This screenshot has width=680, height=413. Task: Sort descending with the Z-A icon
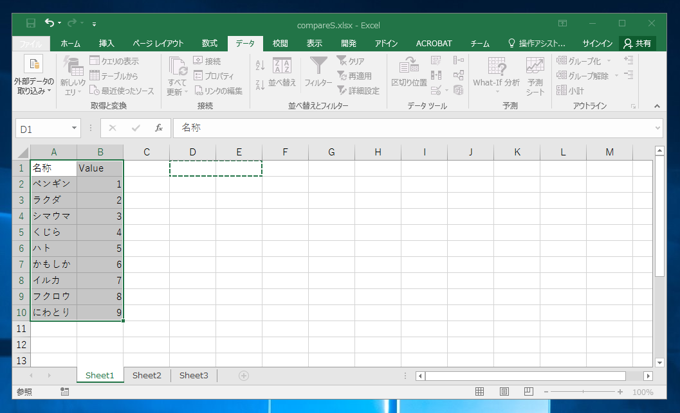(260, 84)
